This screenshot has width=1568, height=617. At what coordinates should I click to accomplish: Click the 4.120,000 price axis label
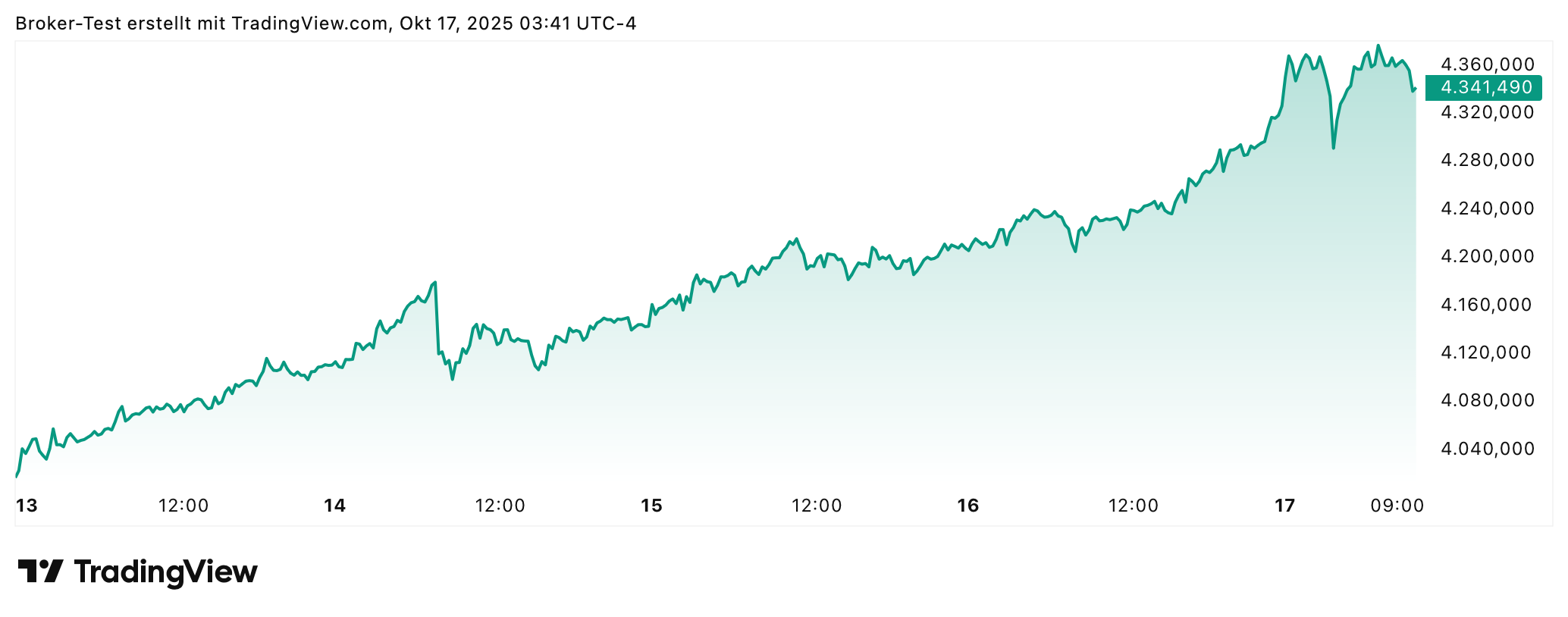[x=1487, y=352]
